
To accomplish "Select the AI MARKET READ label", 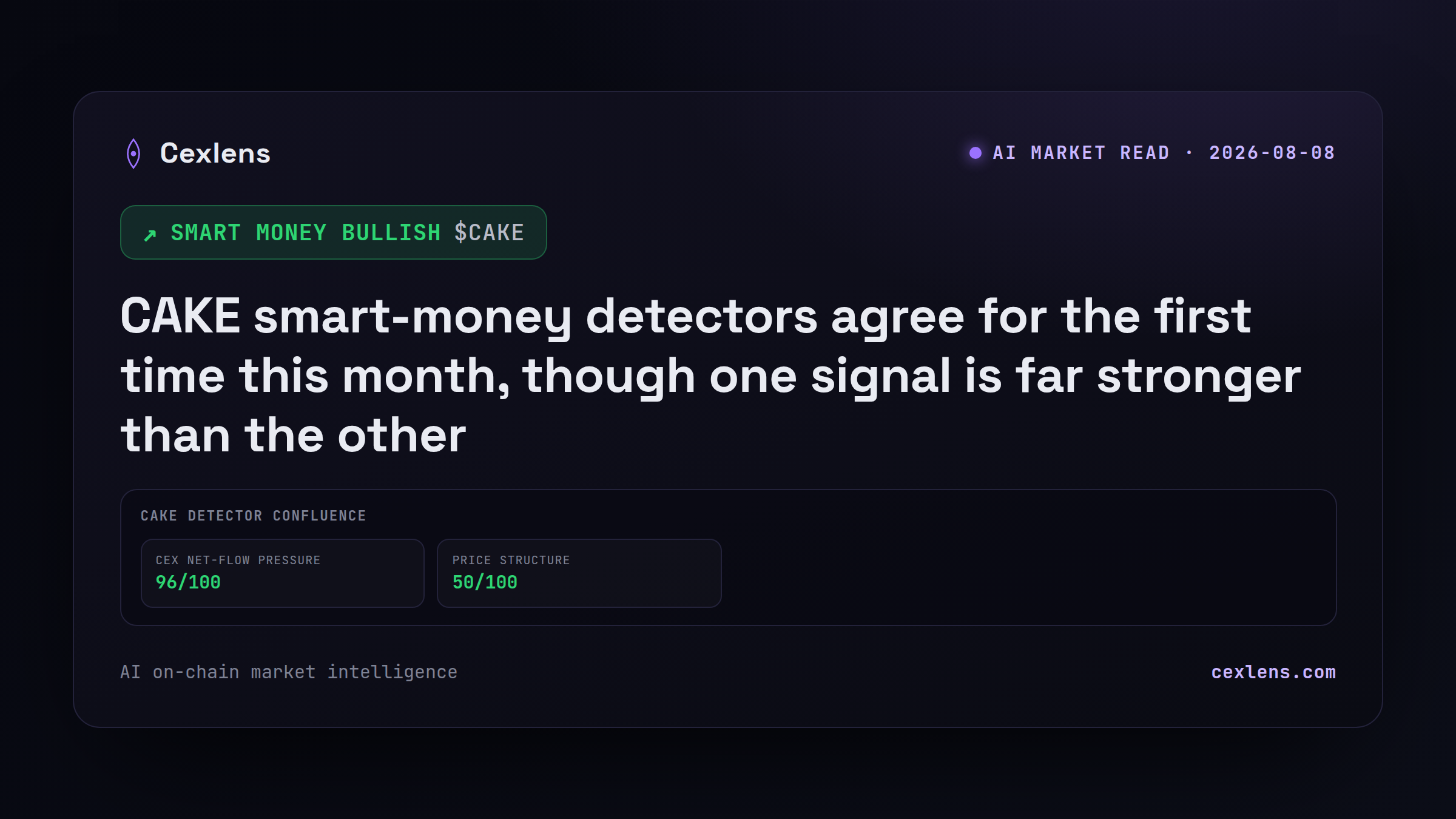I will tap(1081, 153).
